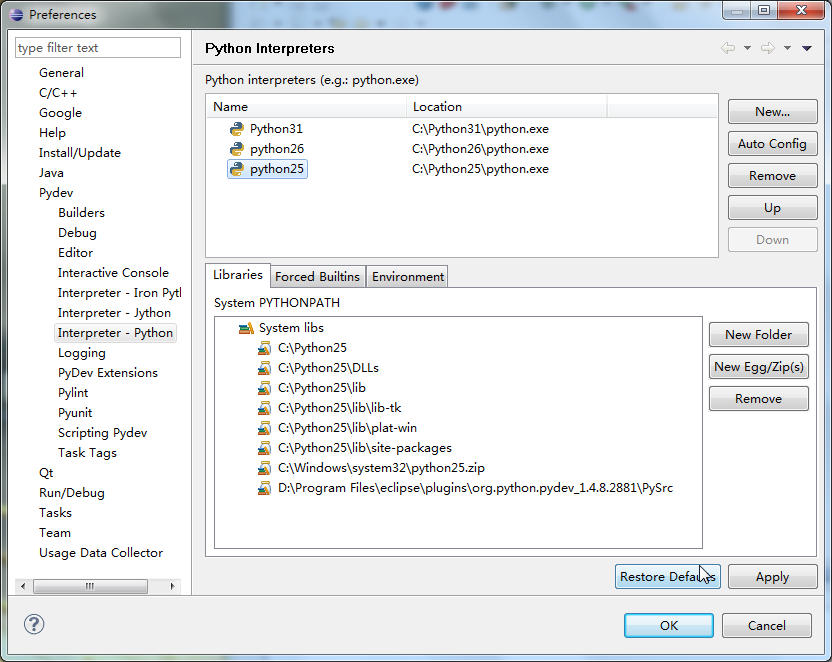
Task: Open the back history dropdown arrow
Action: pyautogui.click(x=746, y=48)
